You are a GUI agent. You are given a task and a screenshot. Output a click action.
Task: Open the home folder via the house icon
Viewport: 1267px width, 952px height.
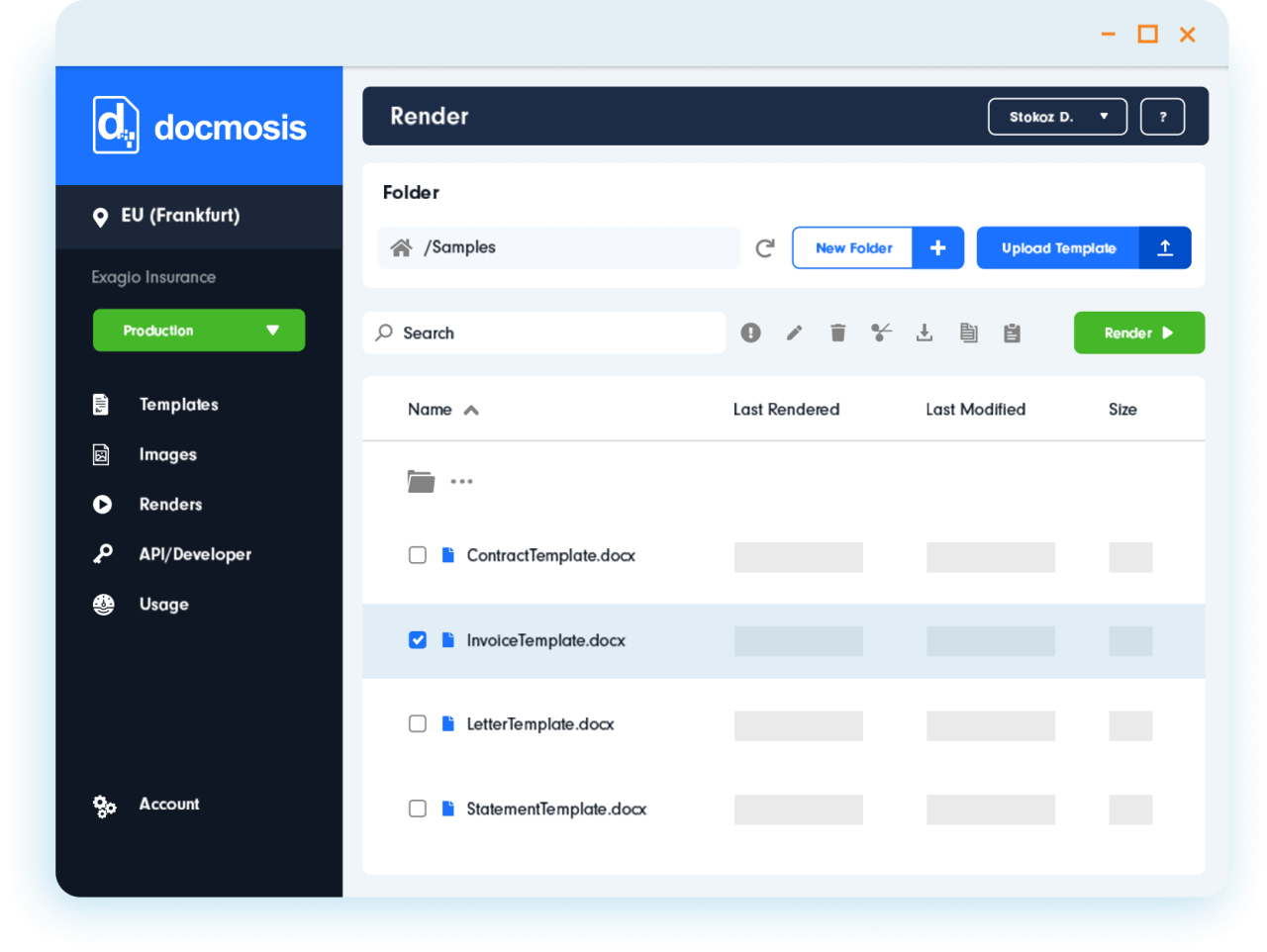pos(401,247)
